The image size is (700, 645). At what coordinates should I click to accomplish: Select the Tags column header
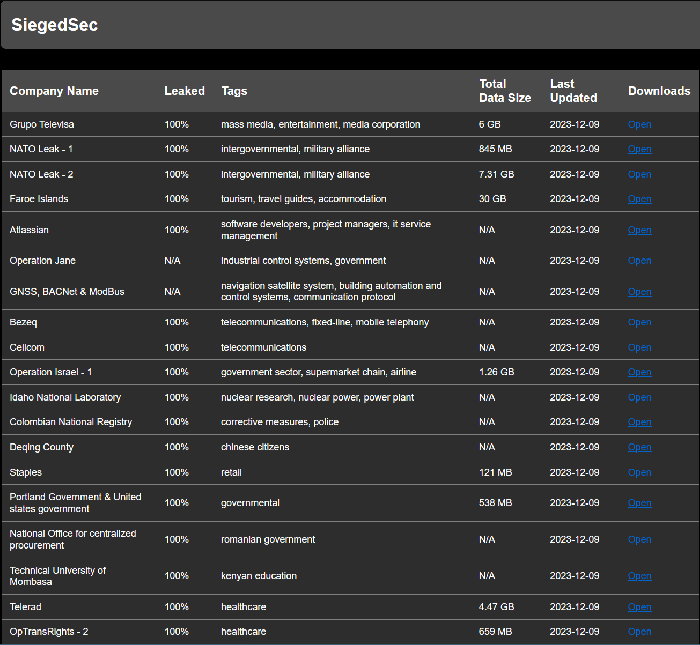(234, 91)
